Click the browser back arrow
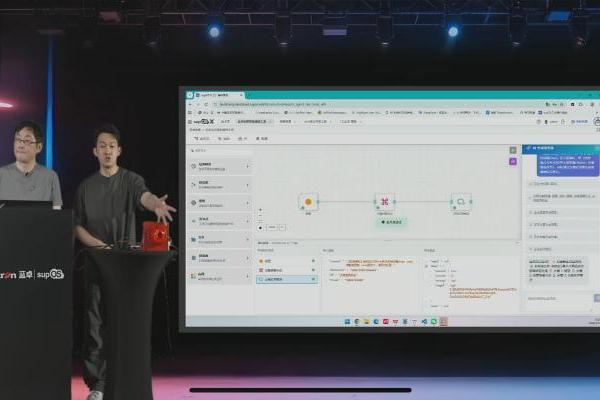 tap(191, 104)
